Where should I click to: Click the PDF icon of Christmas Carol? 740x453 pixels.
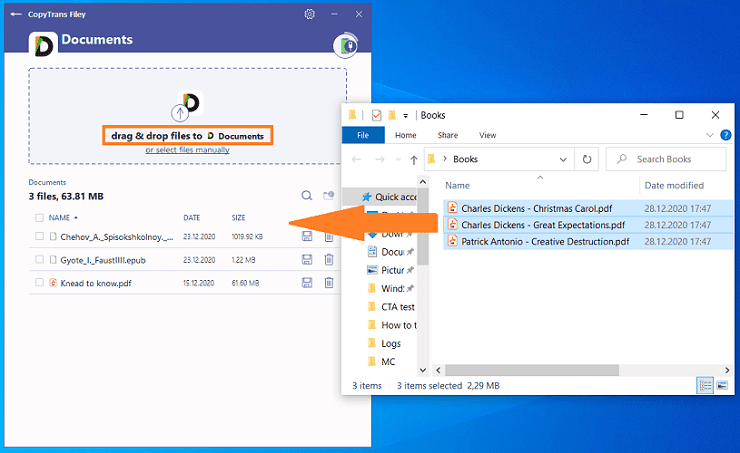pyautogui.click(x=453, y=208)
